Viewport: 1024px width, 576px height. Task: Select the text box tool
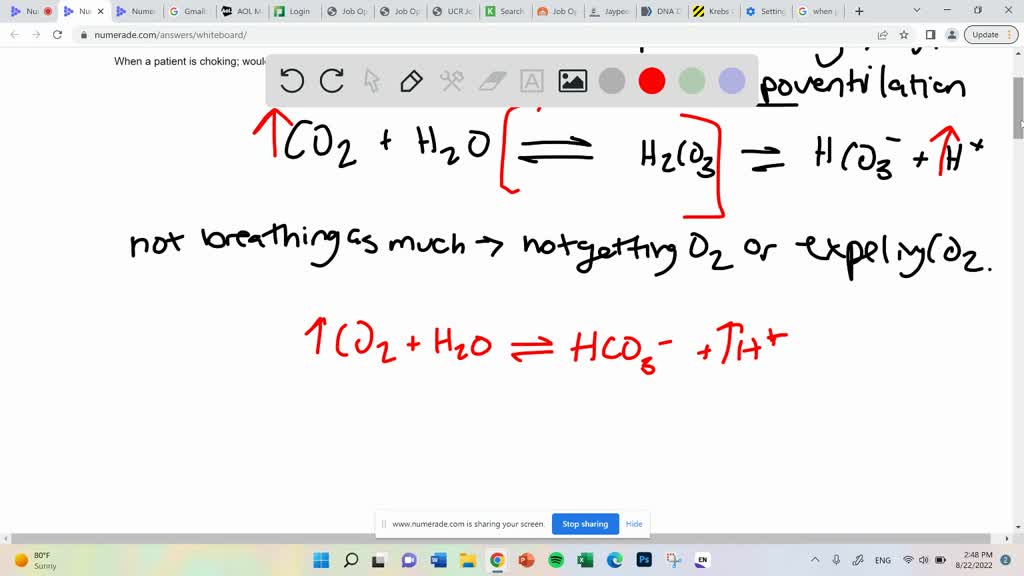(532, 81)
